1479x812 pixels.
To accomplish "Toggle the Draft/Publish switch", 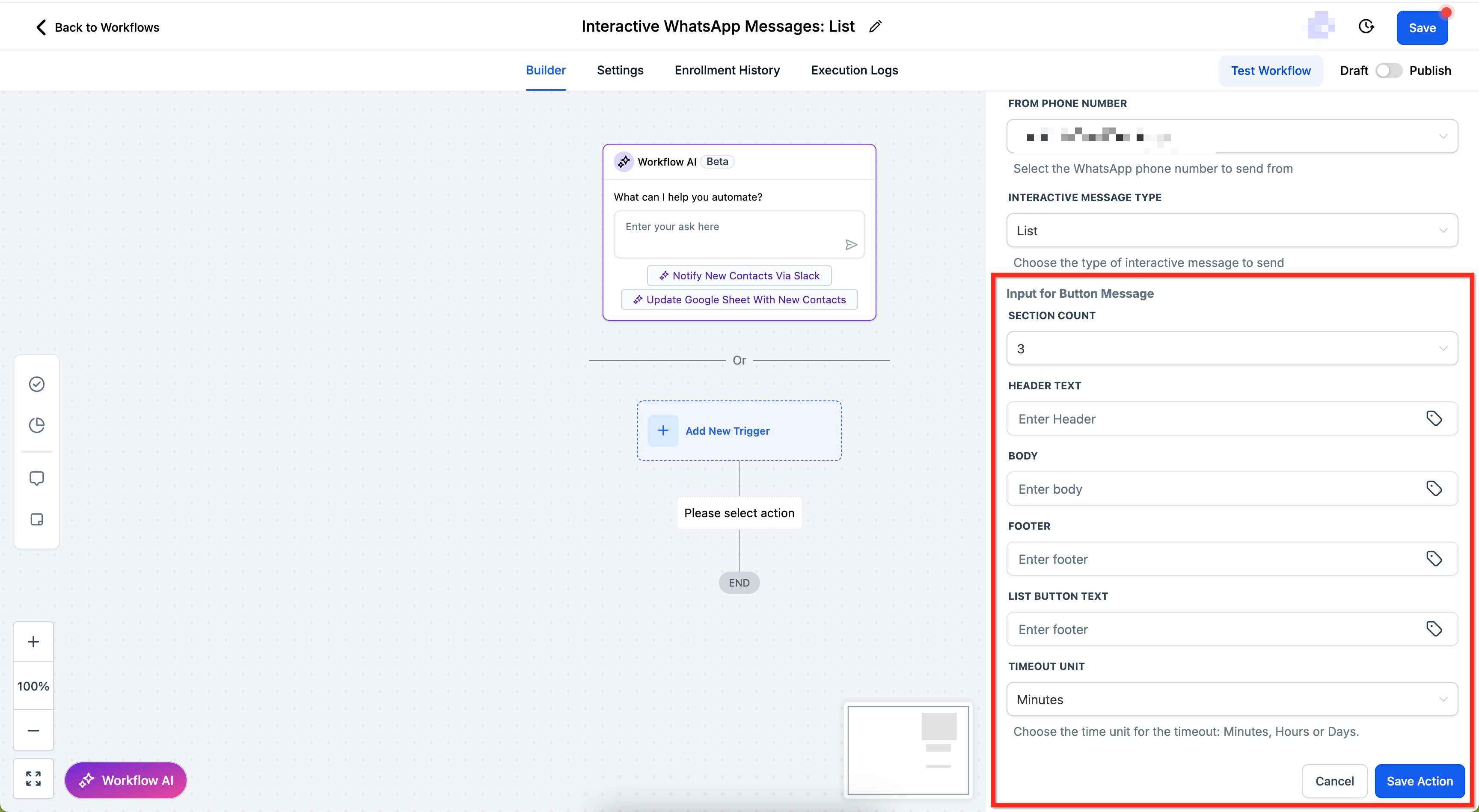I will [x=1388, y=71].
